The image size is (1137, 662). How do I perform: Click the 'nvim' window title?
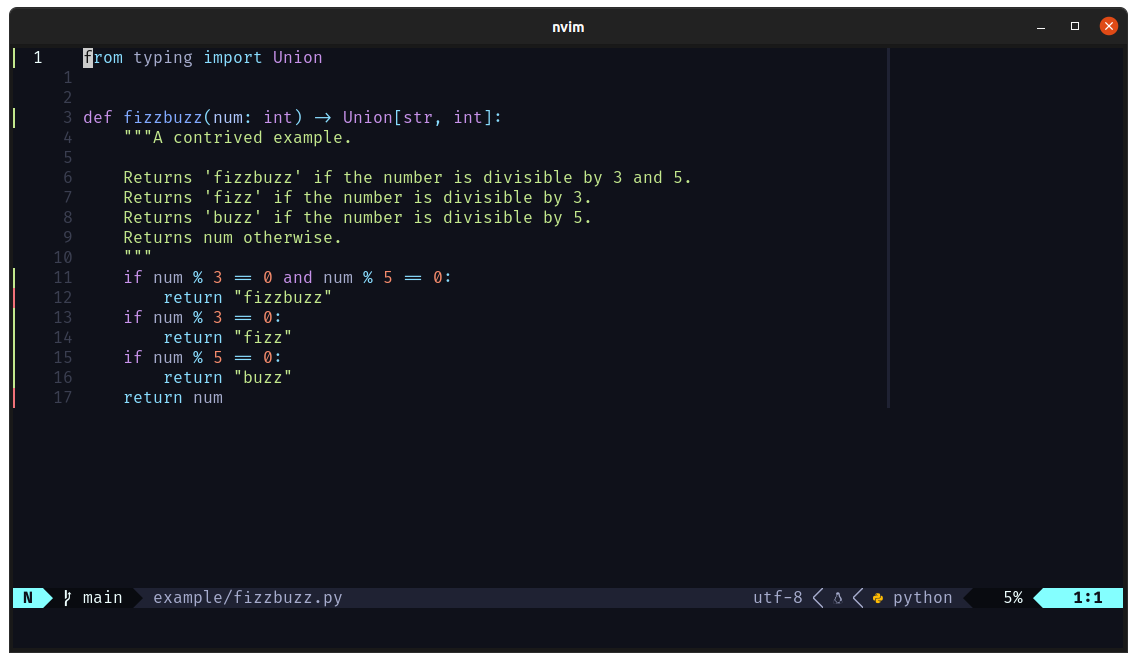click(x=568, y=28)
